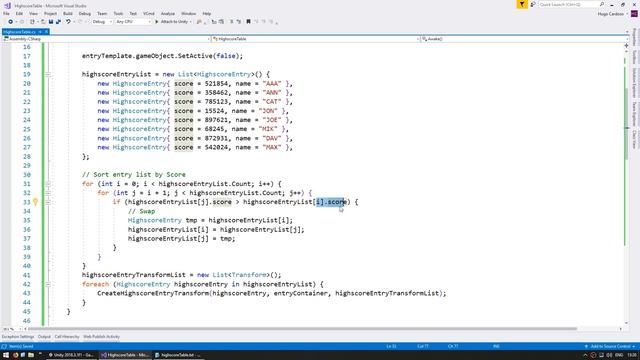
Task: Click the name string "CAT" on line 22
Action: (272, 102)
